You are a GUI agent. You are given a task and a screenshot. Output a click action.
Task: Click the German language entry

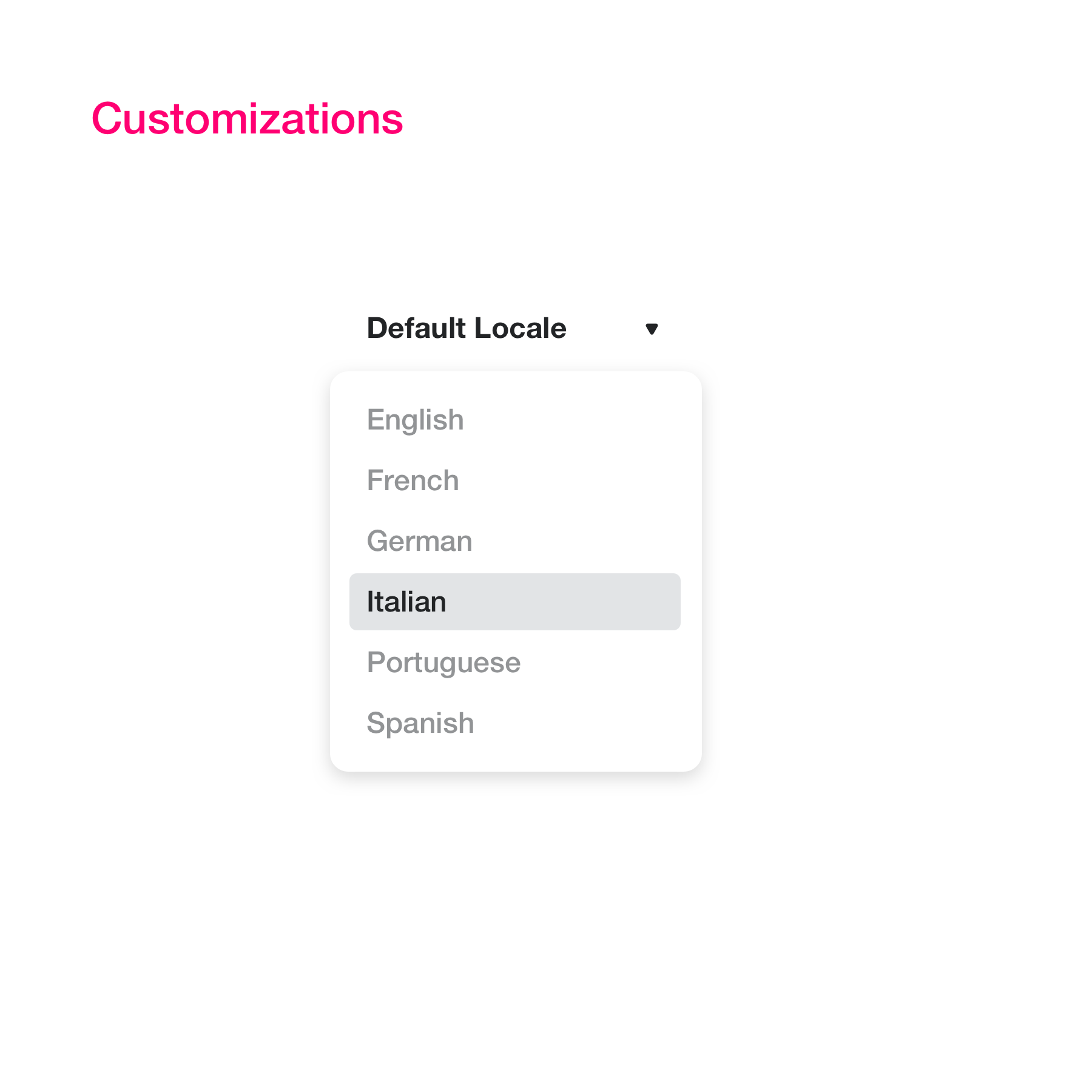(514, 541)
